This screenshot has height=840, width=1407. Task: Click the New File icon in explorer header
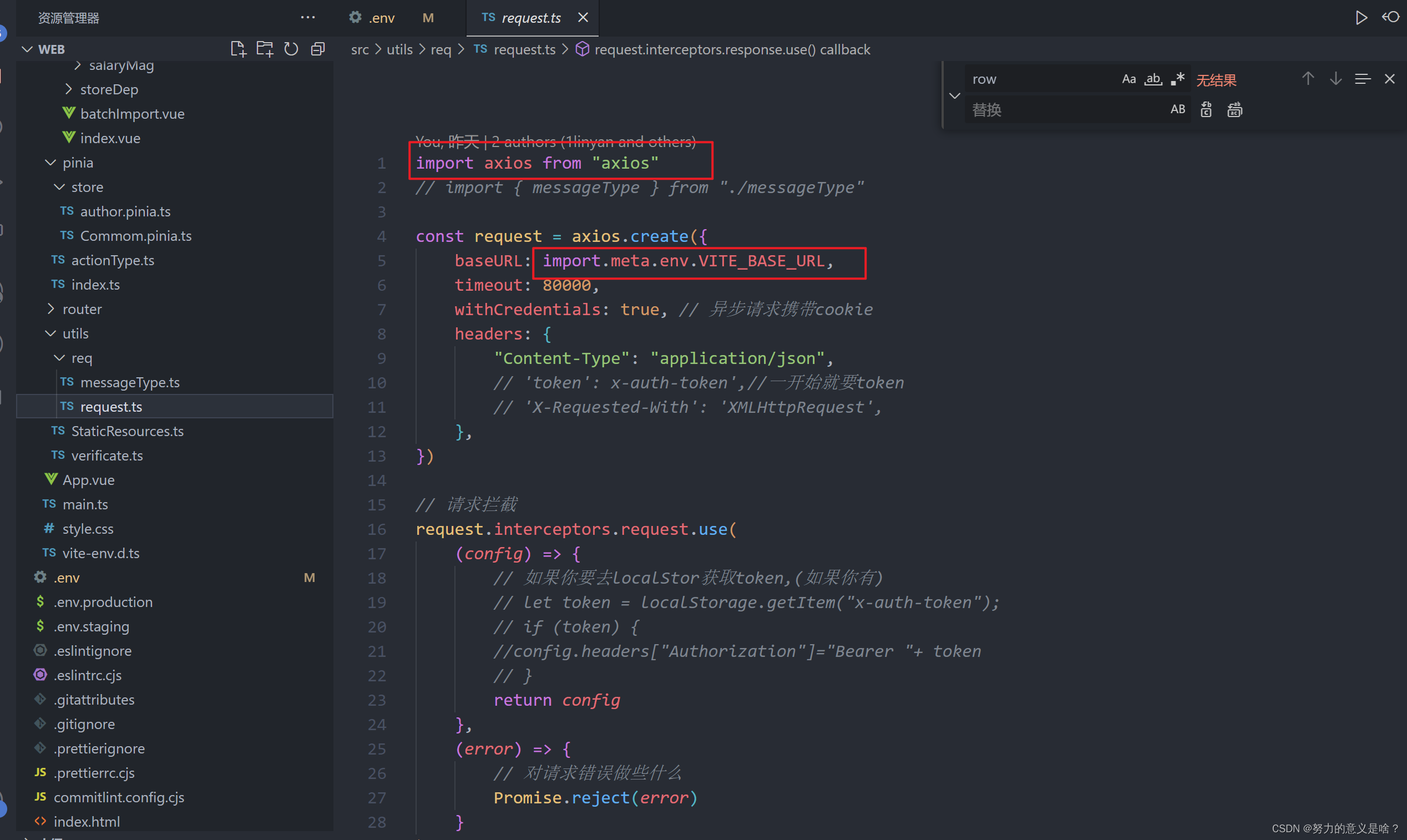pos(238,49)
